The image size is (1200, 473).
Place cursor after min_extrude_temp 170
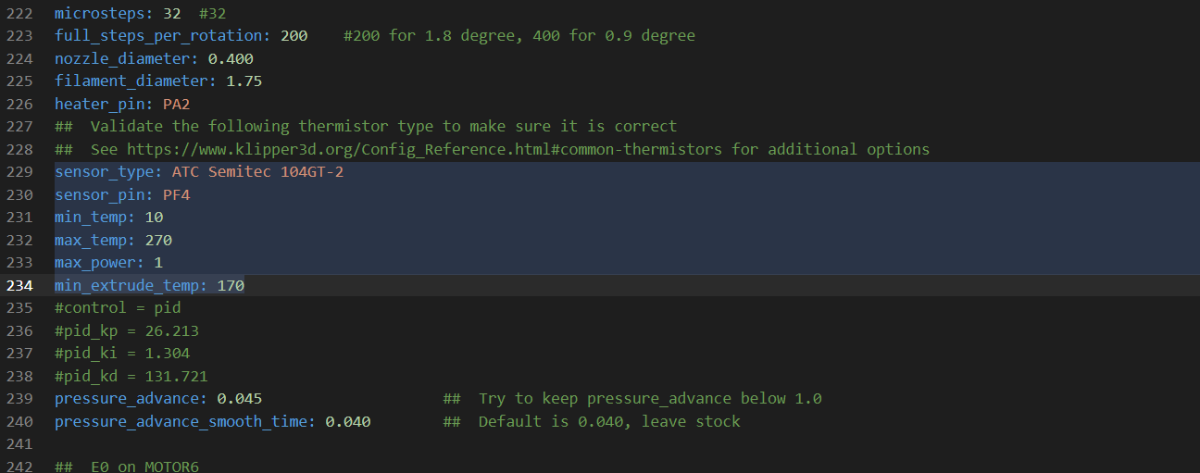tap(245, 286)
